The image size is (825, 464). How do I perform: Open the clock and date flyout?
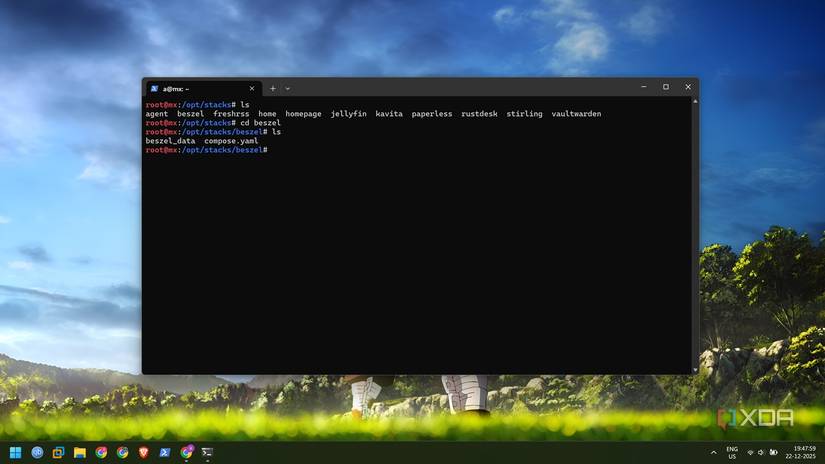point(800,452)
